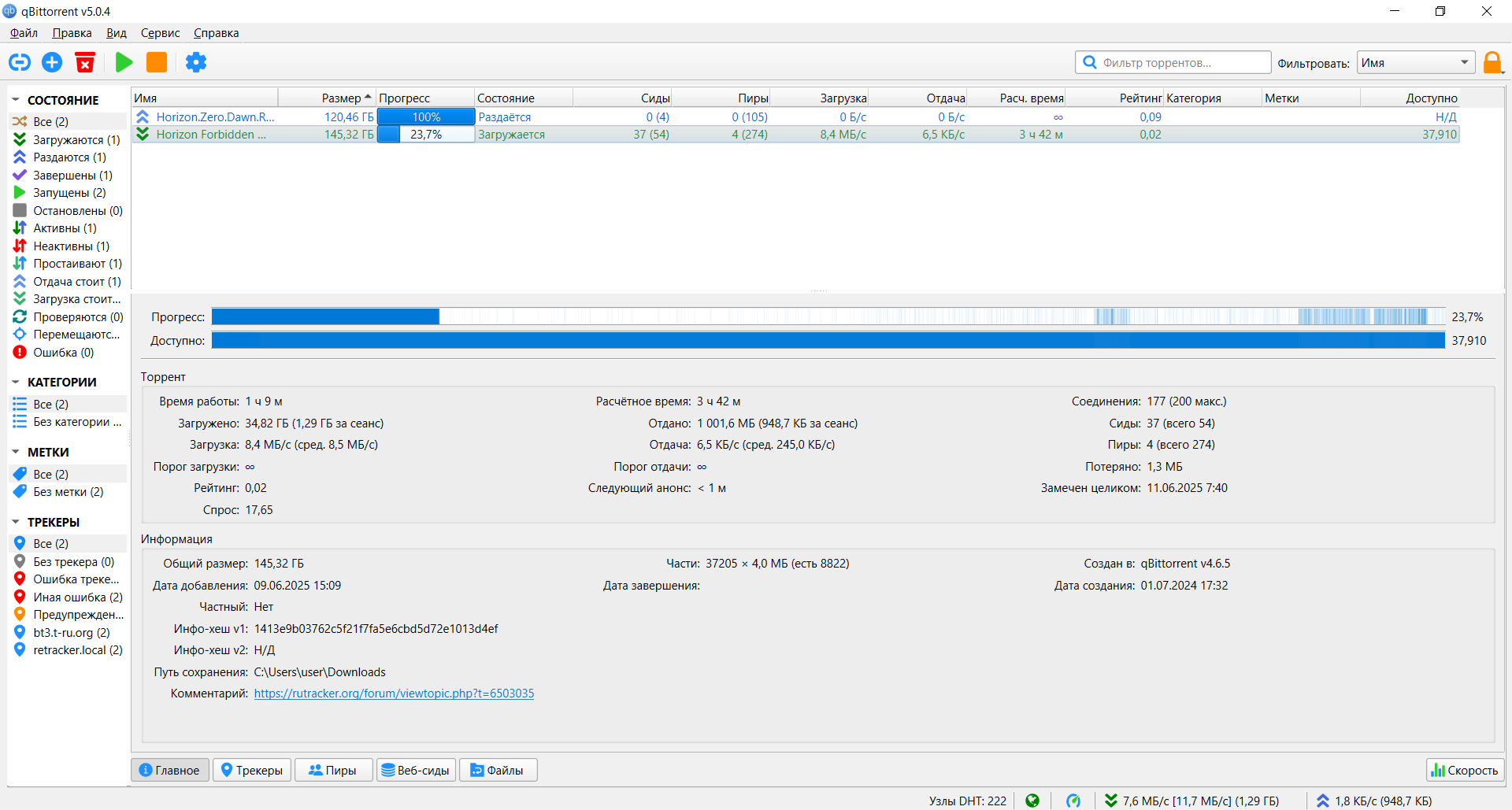Switch to the Главное tab
1512x810 pixels.
170,770
